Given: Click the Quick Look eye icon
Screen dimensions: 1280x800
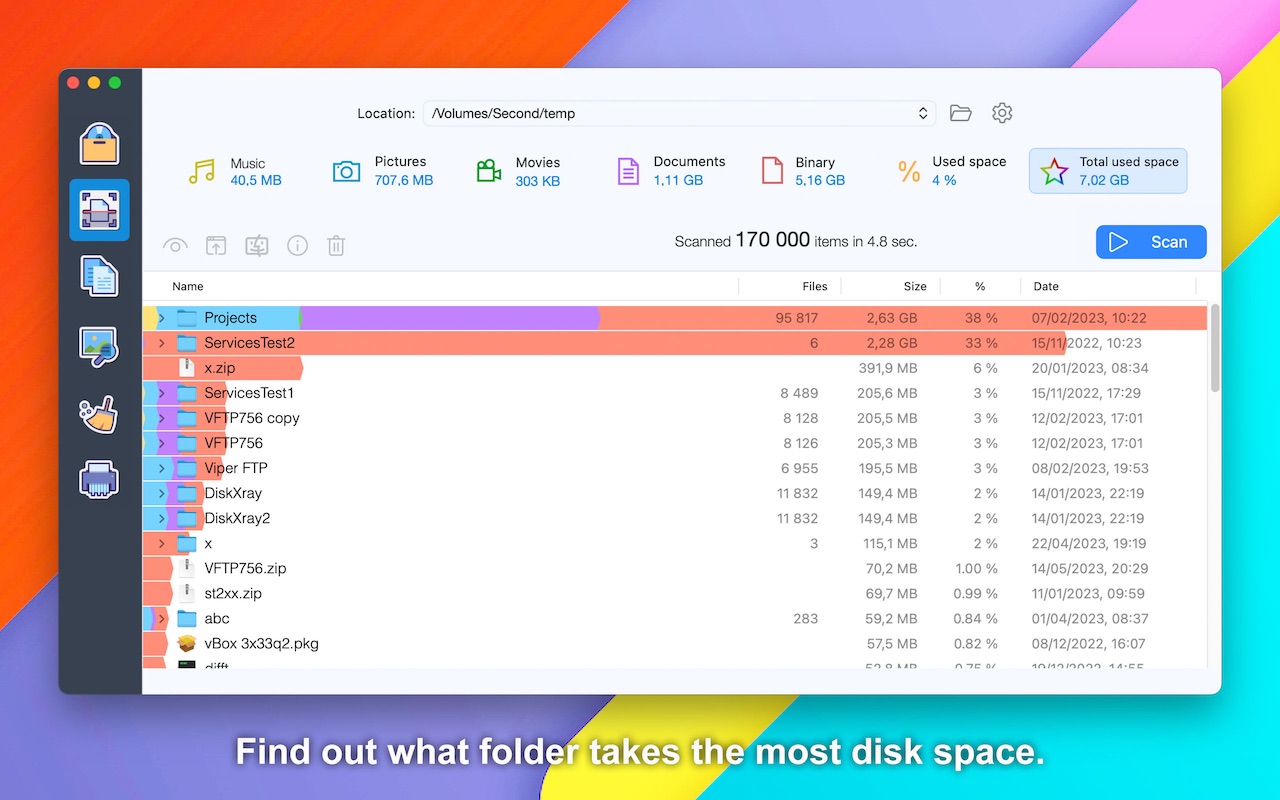Looking at the screenshot, I should [x=176, y=245].
